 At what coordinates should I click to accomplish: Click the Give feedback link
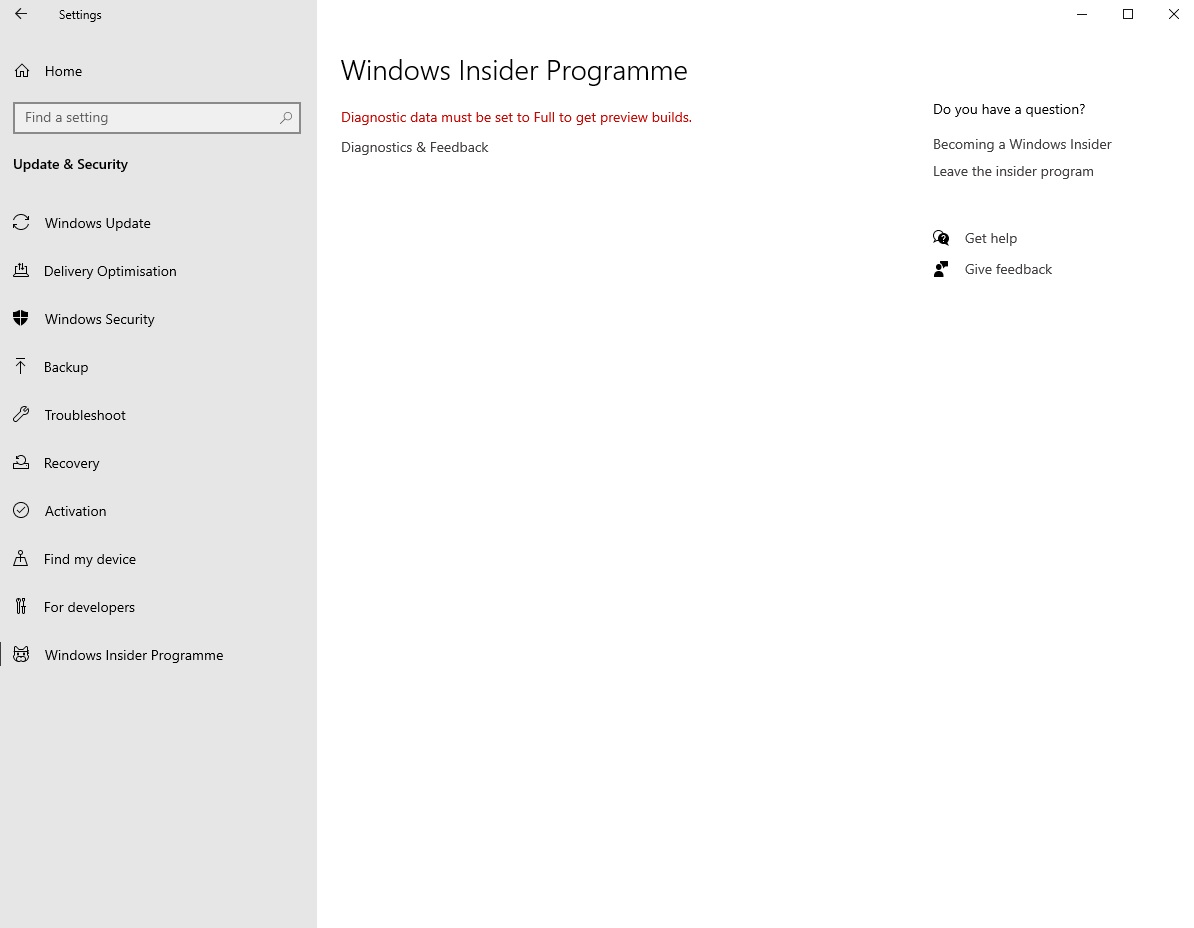(x=1008, y=269)
